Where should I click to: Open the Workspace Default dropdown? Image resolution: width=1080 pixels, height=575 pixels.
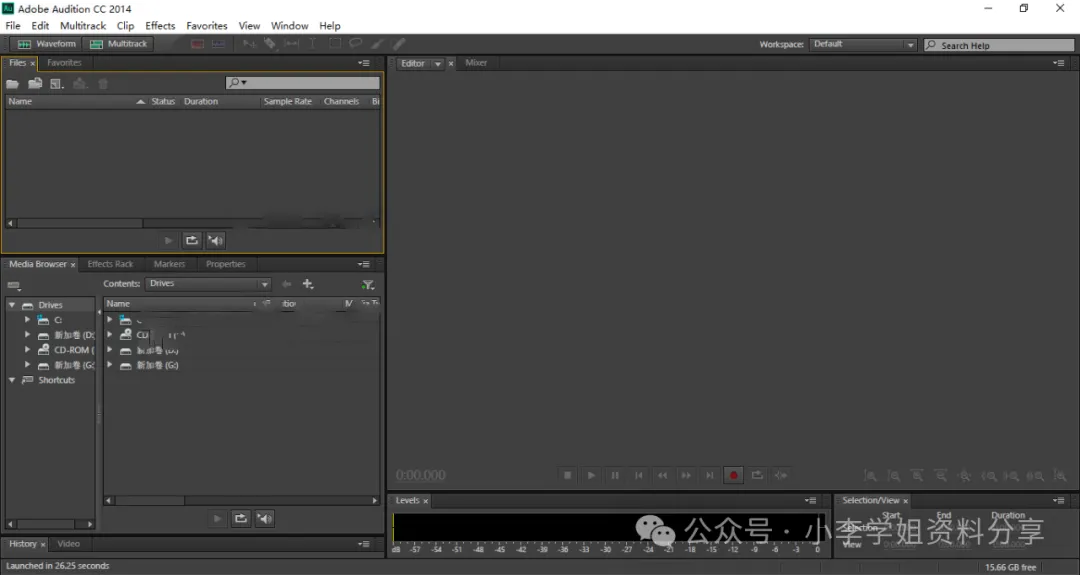863,44
